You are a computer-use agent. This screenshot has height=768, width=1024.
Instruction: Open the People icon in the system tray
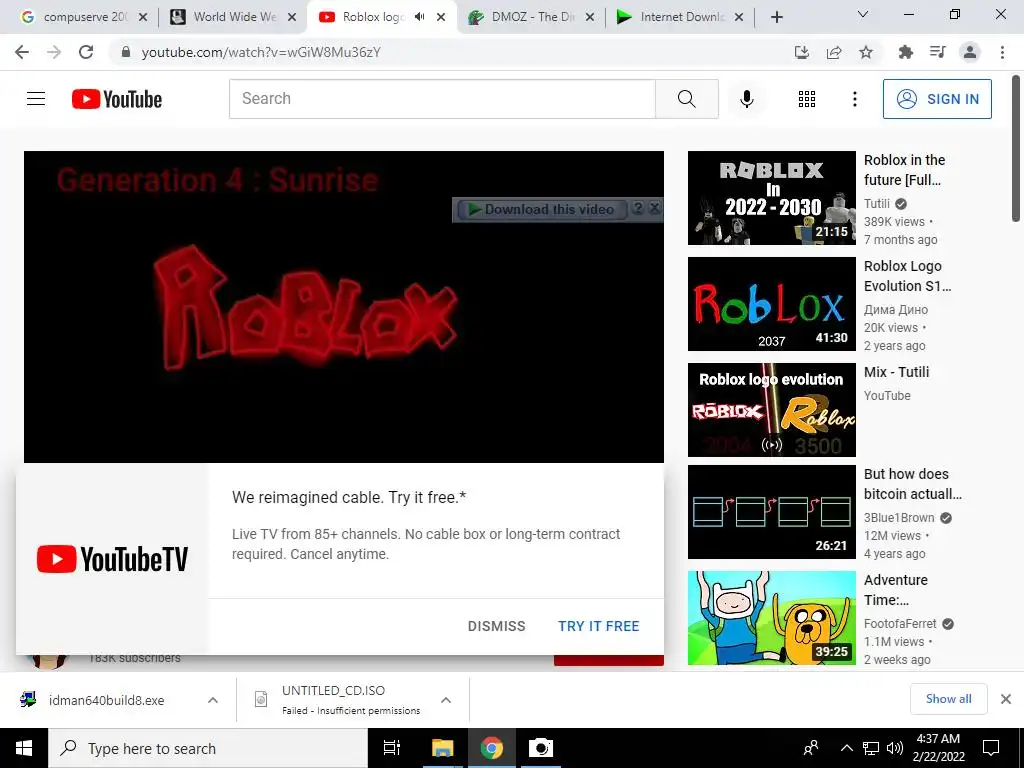(x=812, y=748)
